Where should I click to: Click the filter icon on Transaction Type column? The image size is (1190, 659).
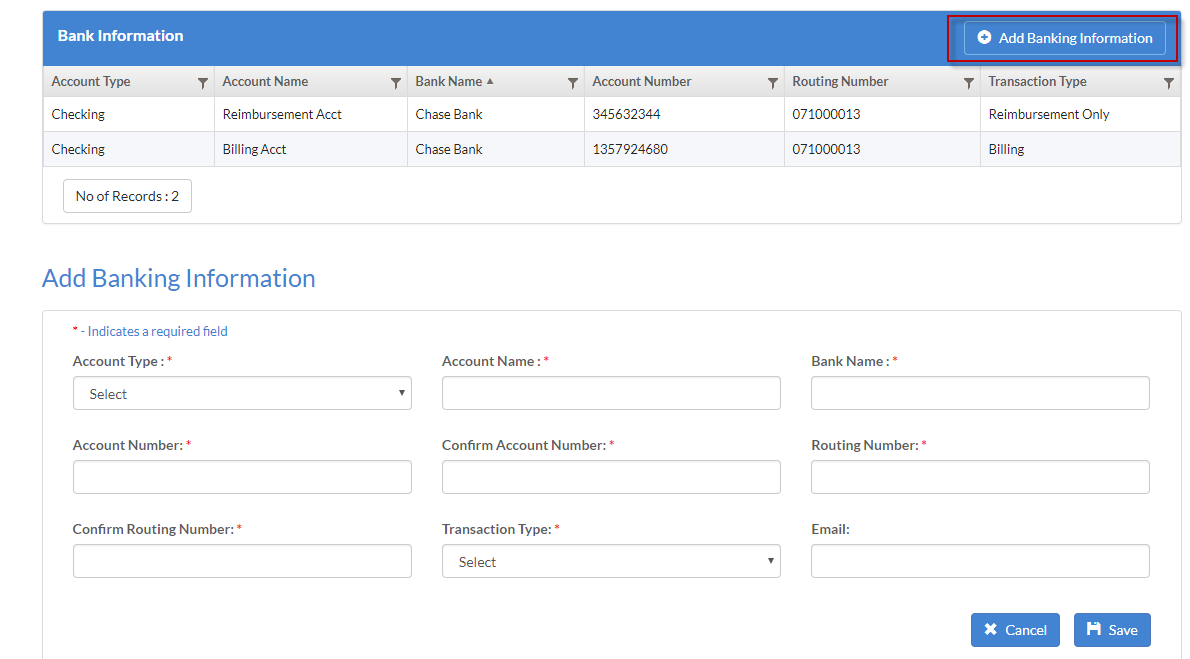click(x=1168, y=81)
